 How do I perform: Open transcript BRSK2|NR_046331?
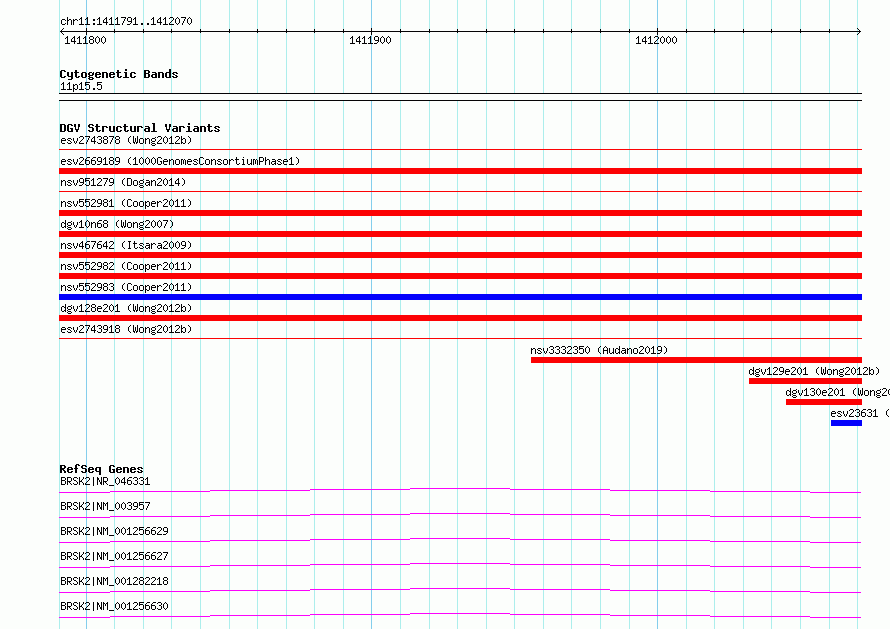pyautogui.click(x=105, y=481)
